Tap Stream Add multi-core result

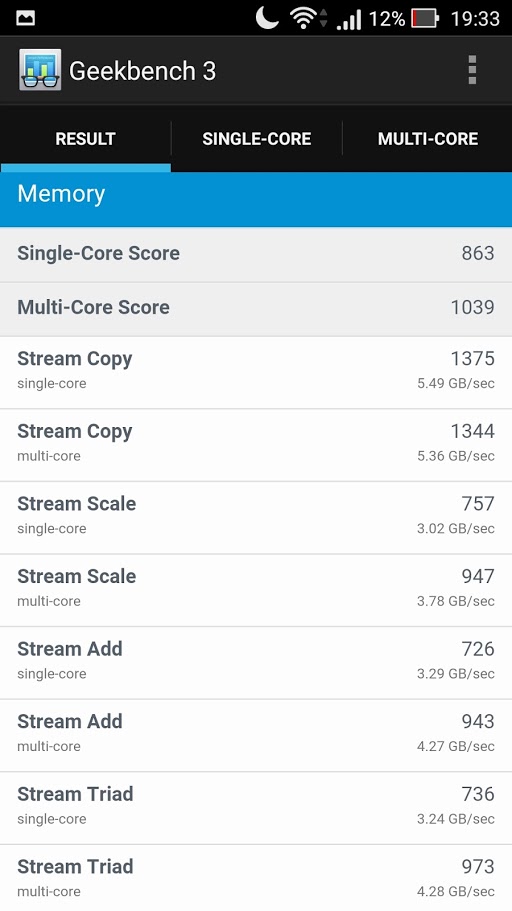tap(256, 735)
